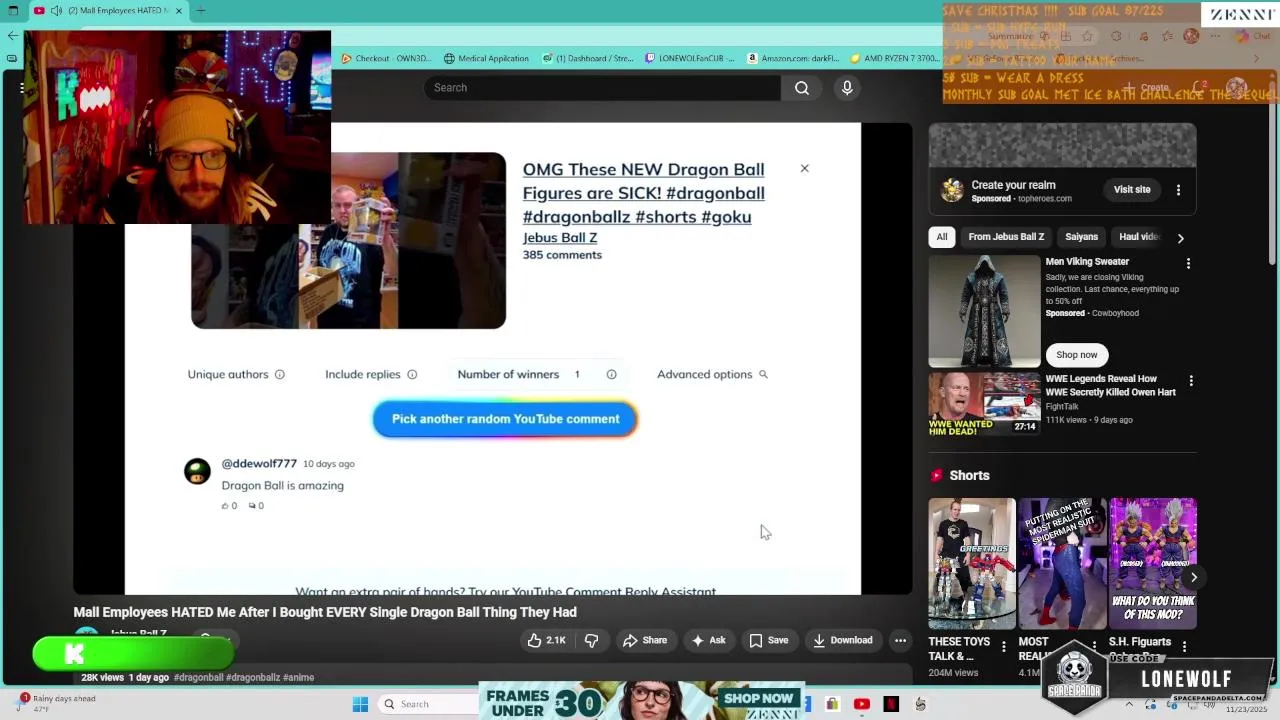Image resolution: width=1280 pixels, height=720 pixels.
Task: Click #dragonball hashtag under video
Action: tap(198, 678)
